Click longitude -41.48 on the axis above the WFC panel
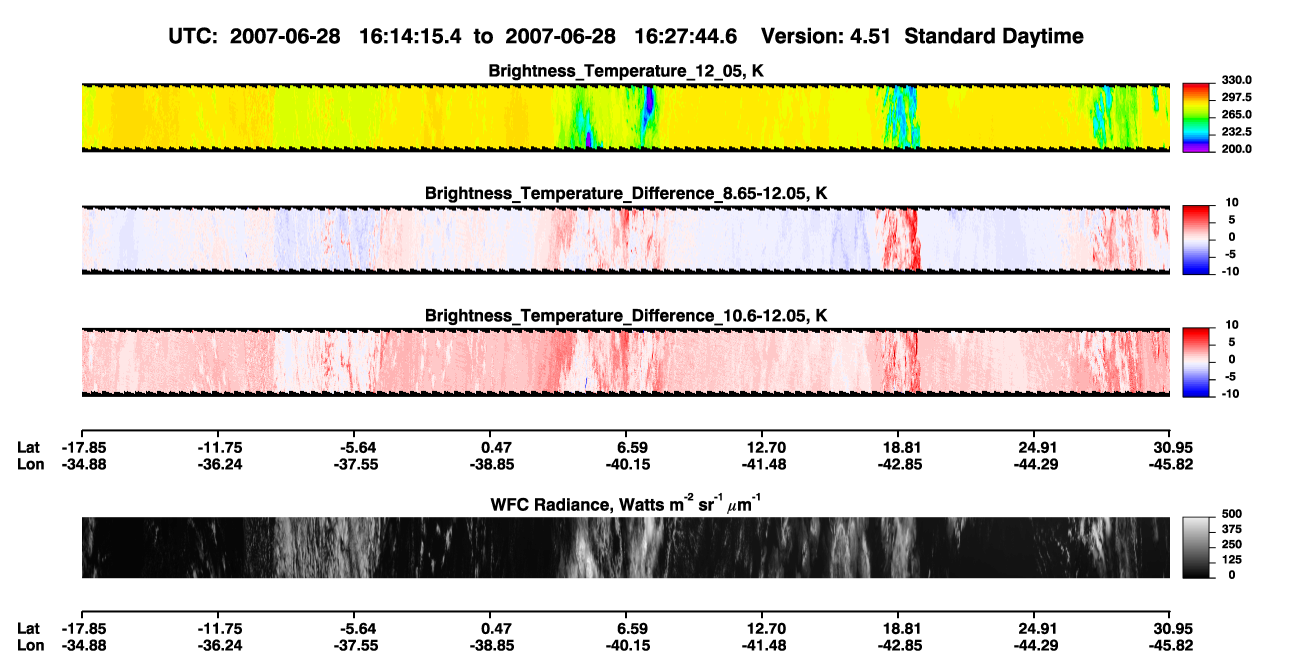 762,464
